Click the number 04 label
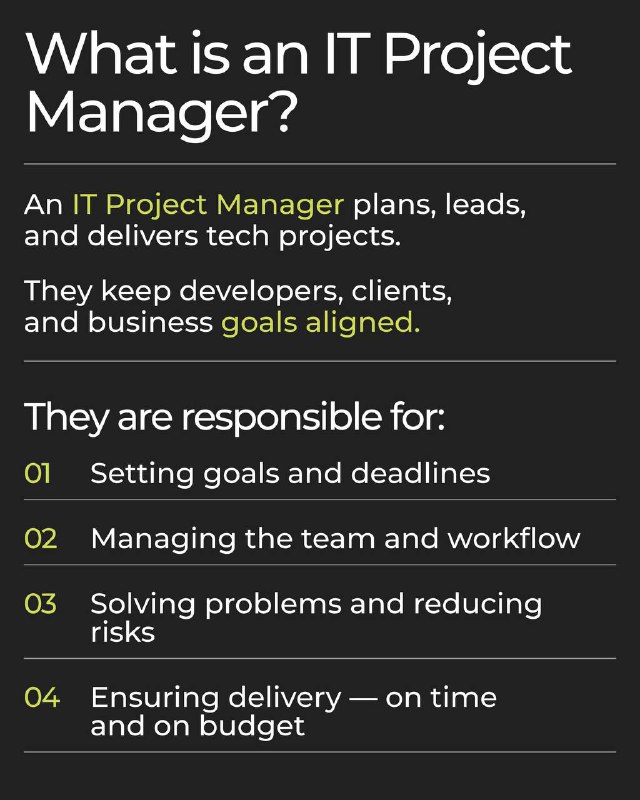This screenshot has height=800, width=640. pos(42,697)
